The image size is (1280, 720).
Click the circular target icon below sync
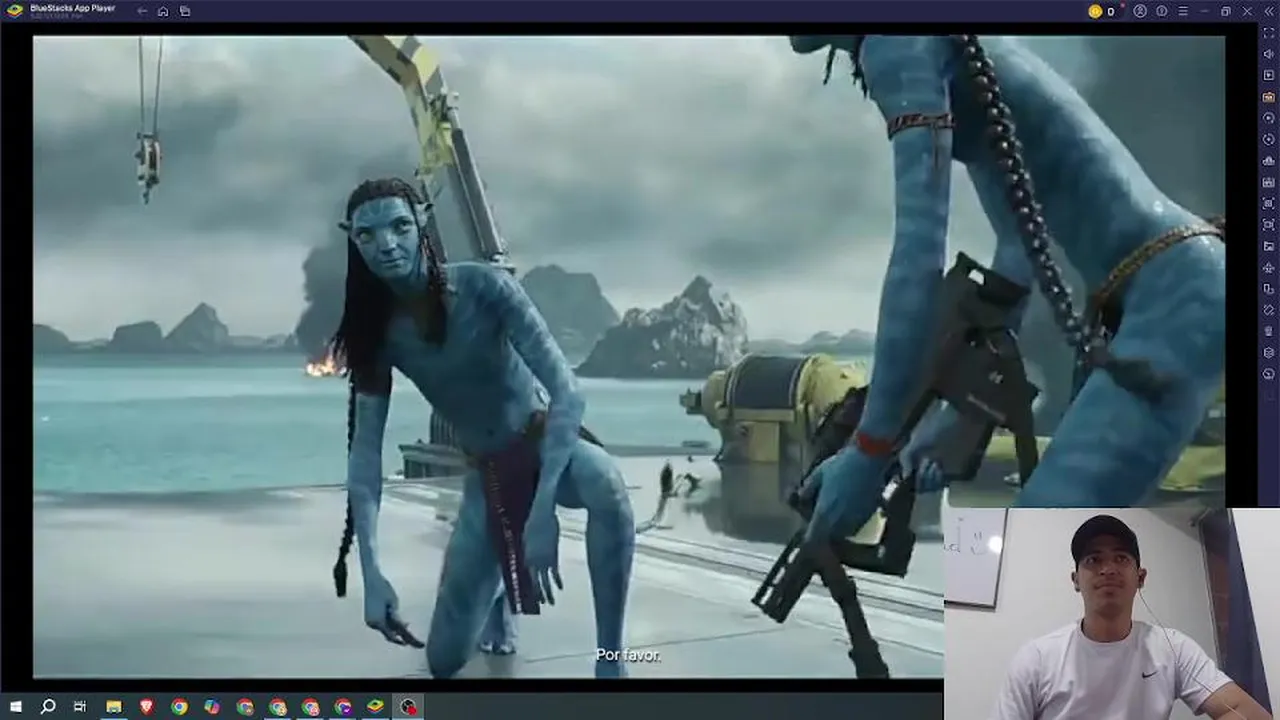[1268, 140]
